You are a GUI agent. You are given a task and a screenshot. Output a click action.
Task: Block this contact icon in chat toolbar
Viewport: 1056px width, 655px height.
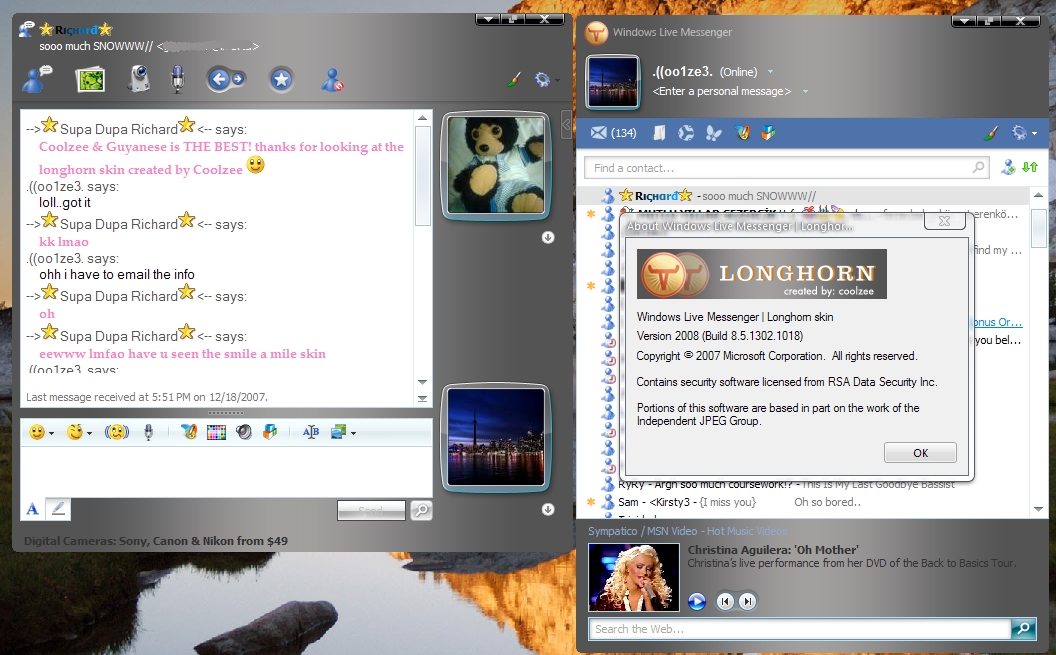click(332, 80)
